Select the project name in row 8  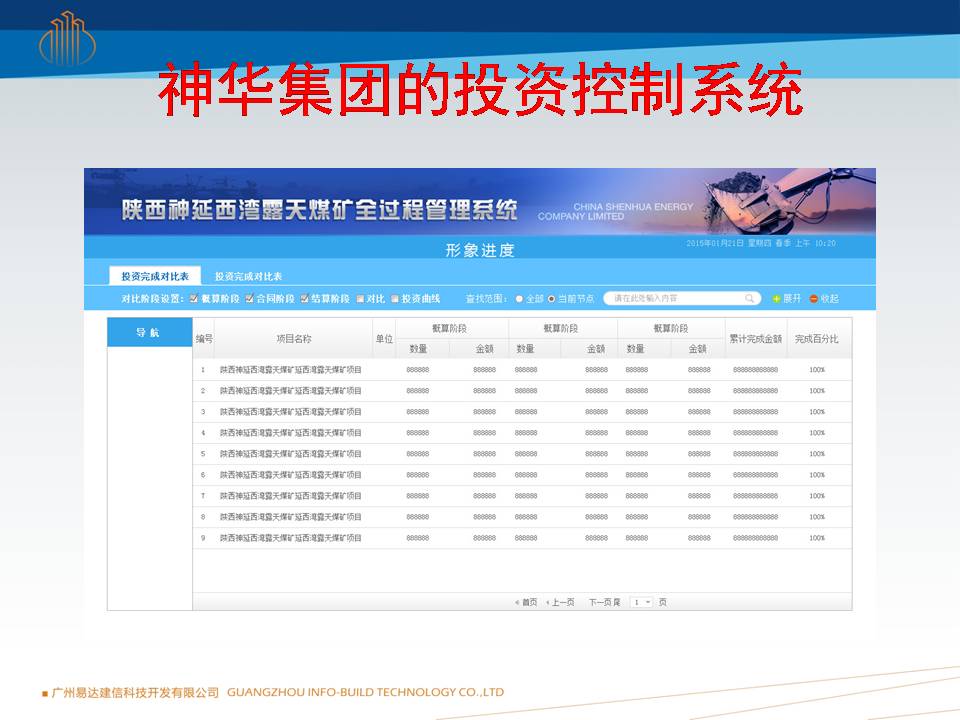[291, 517]
